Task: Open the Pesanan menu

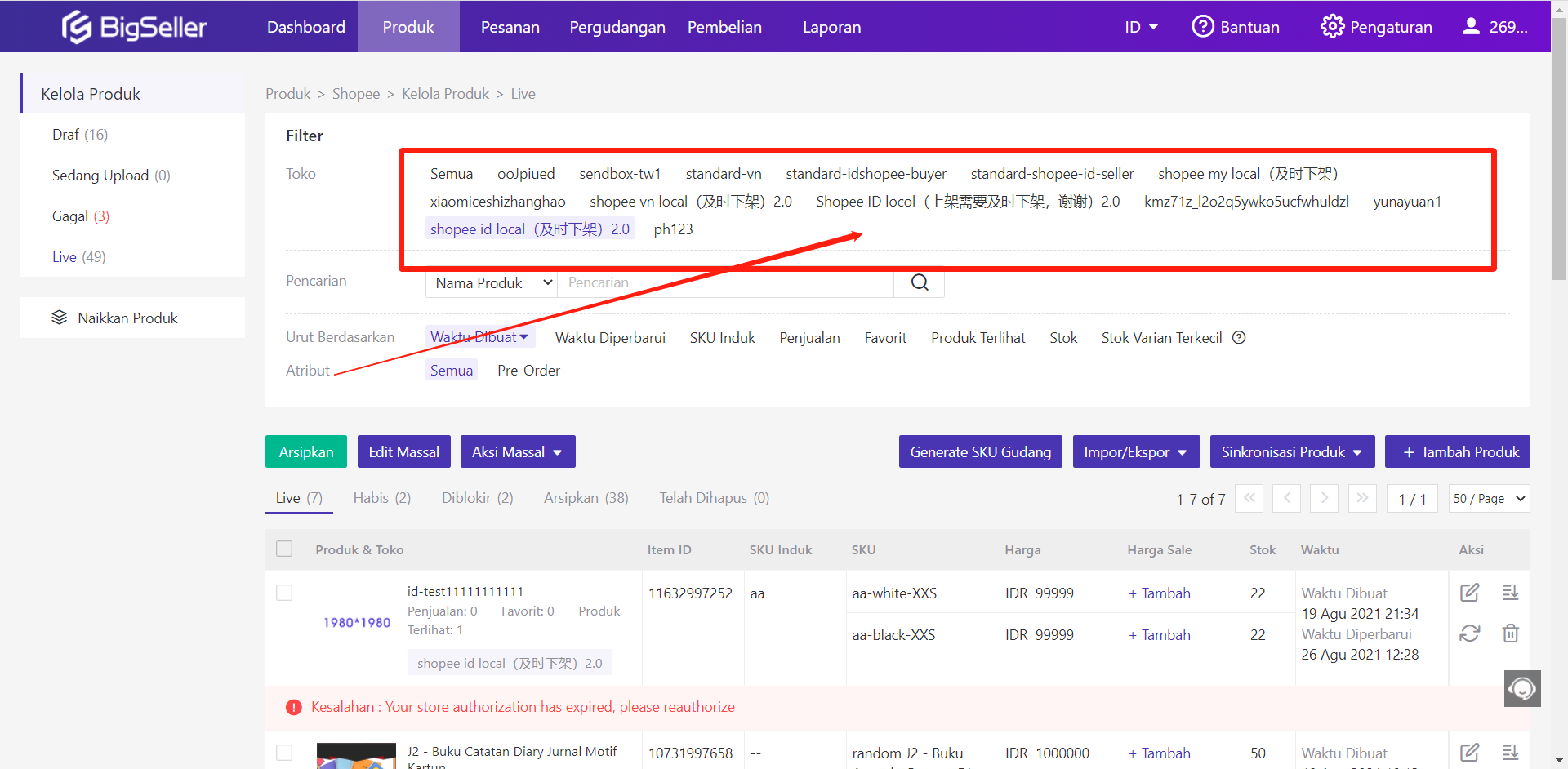Action: pos(510,27)
